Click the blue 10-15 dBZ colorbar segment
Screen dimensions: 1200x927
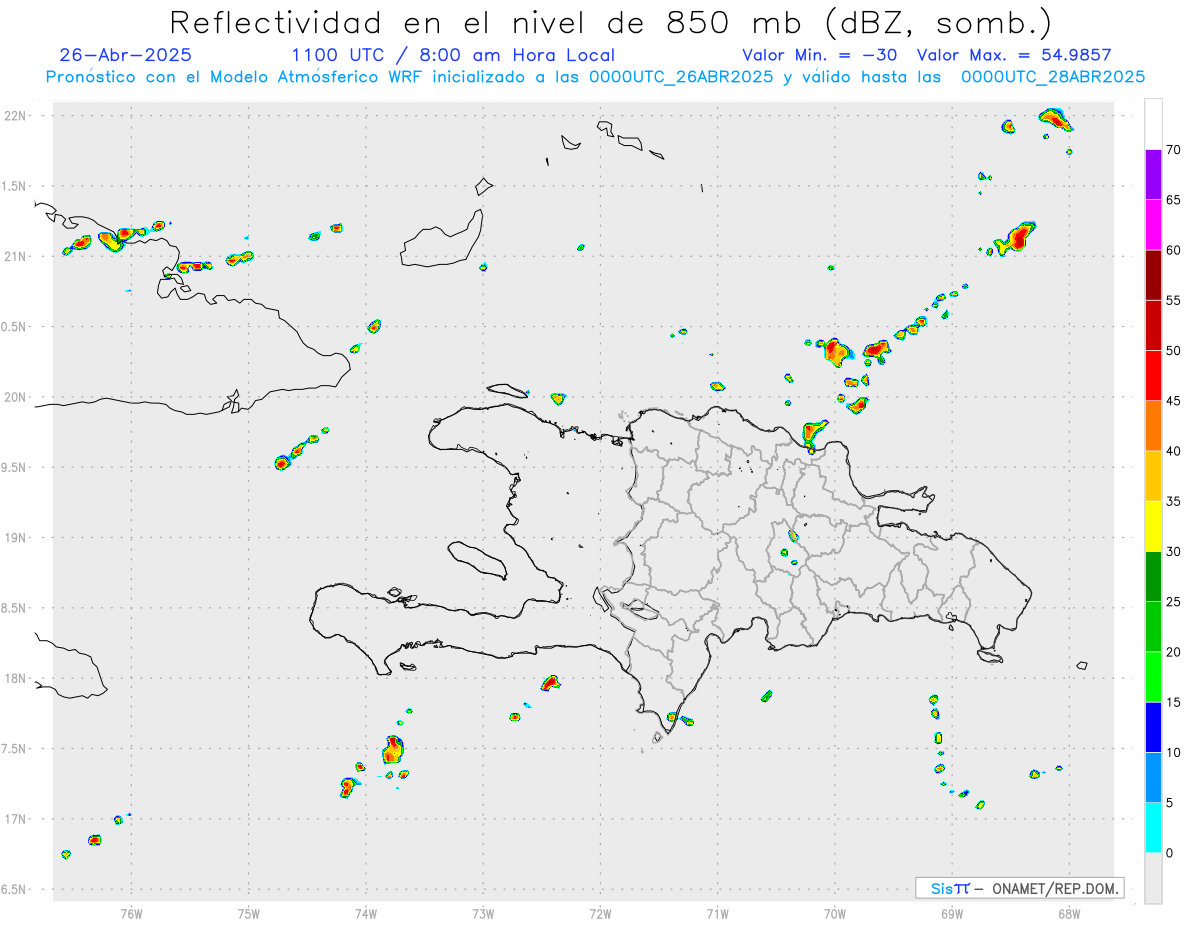(1153, 727)
